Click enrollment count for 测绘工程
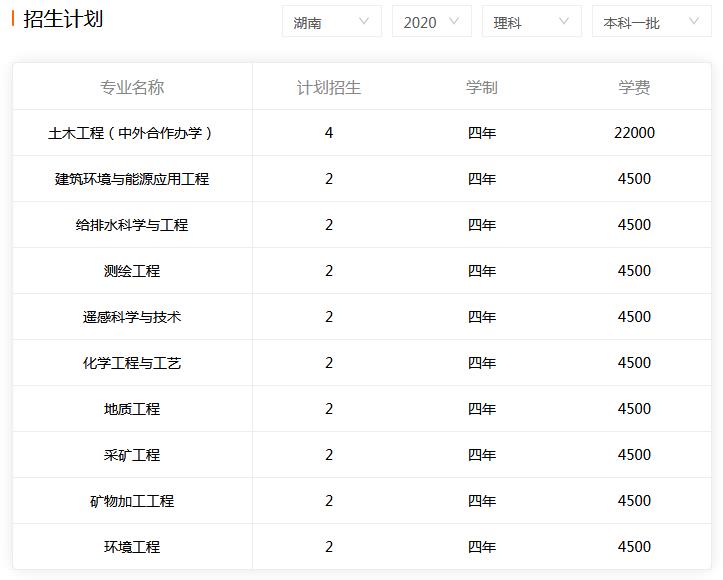The height and width of the screenshot is (580, 723). (x=329, y=271)
